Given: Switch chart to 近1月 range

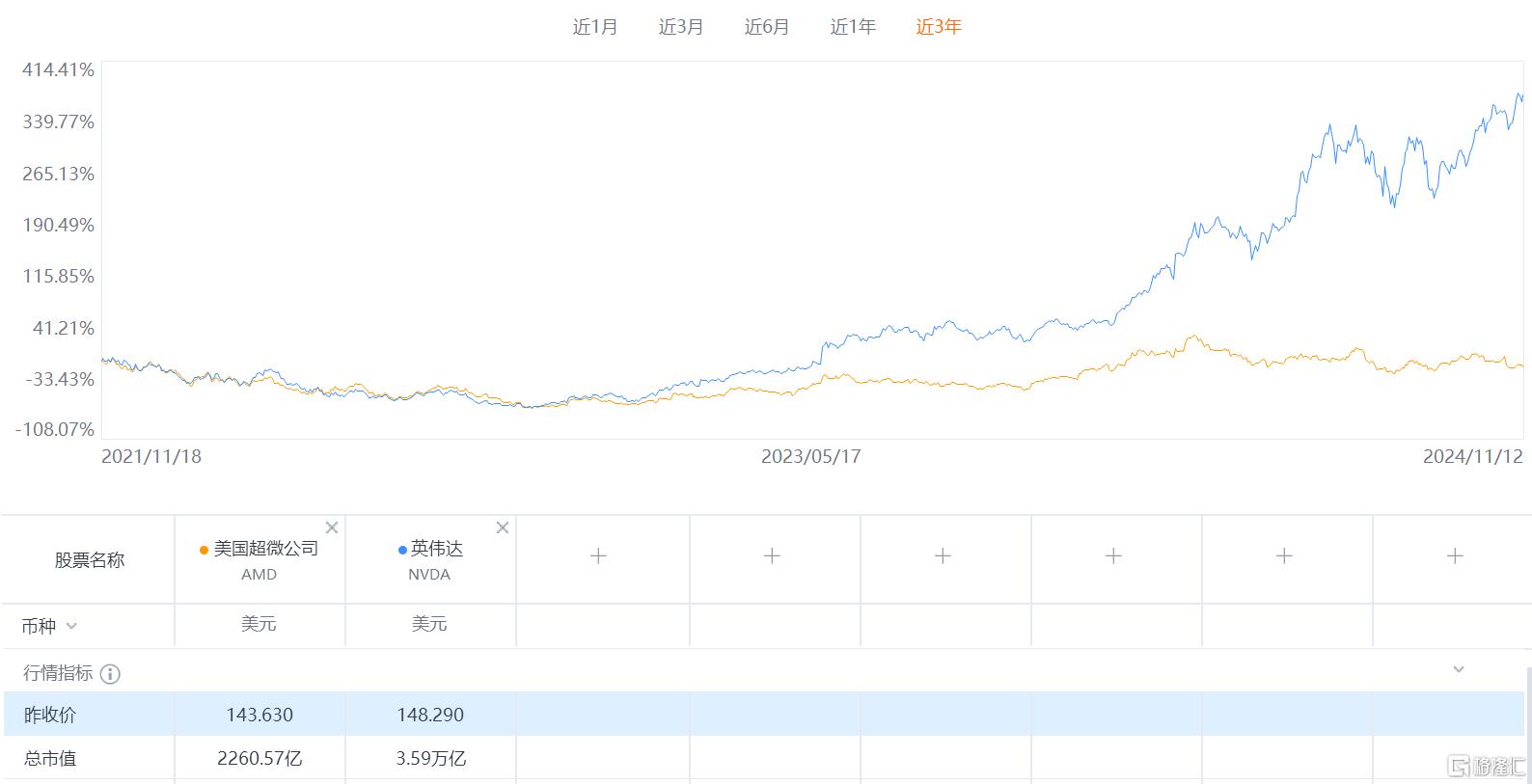Looking at the screenshot, I should click(594, 27).
